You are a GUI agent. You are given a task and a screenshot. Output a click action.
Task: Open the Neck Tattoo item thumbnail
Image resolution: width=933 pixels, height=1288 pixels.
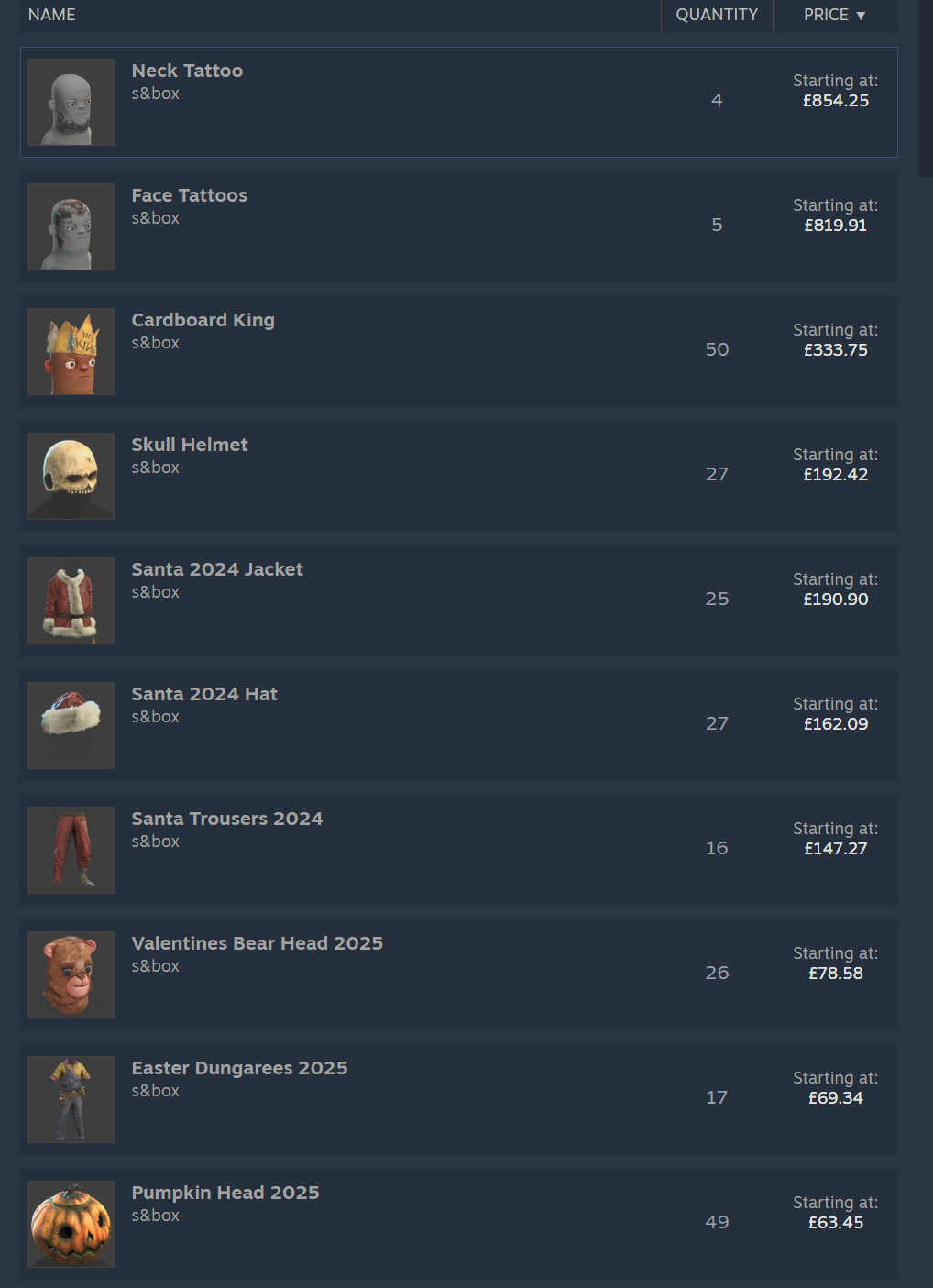coord(71,102)
